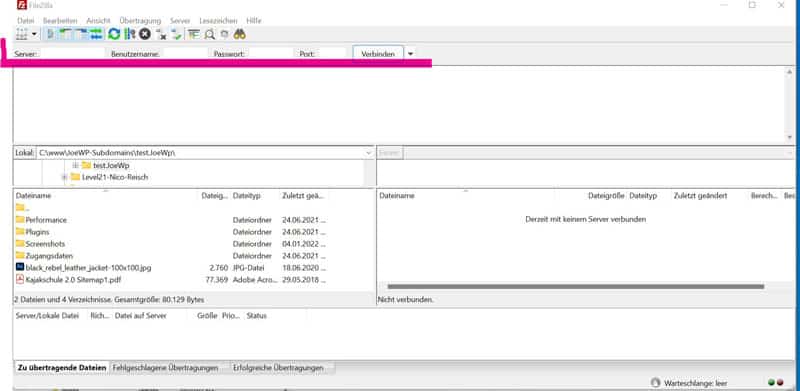Select the Screenshots folder
The image size is (800, 391).
tap(45, 244)
